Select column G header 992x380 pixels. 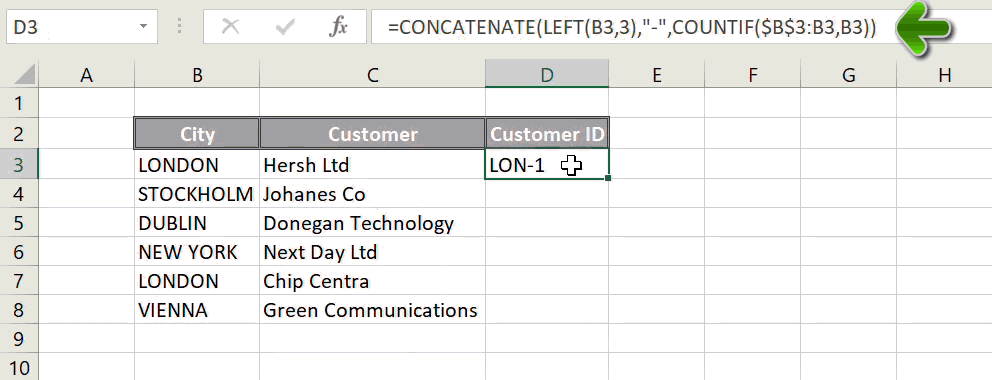[848, 76]
